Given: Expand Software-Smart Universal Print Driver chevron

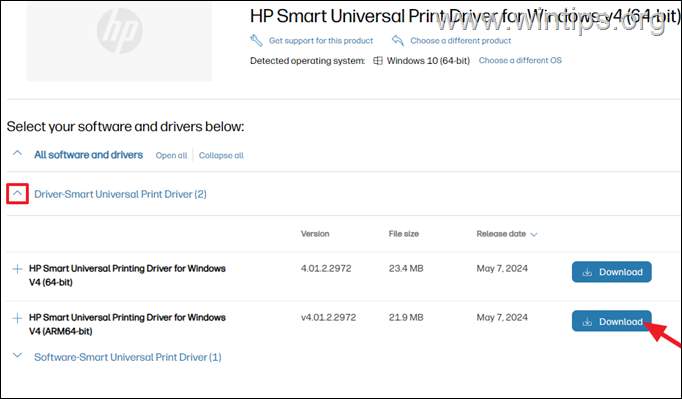Looking at the screenshot, I should pyautogui.click(x=17, y=355).
